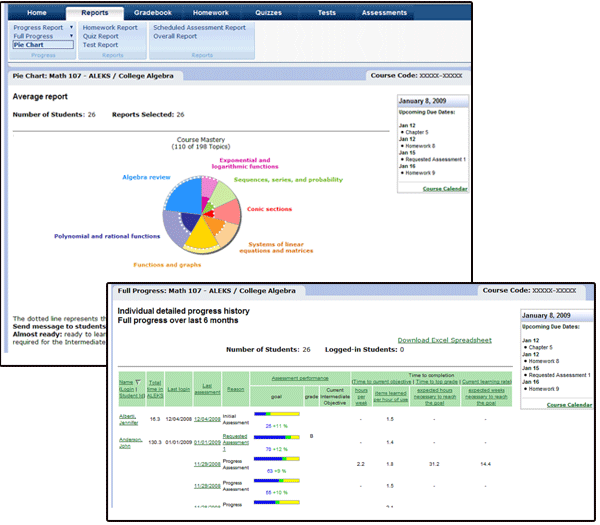Open the Full Progress dropdown arrow
Viewport: 600px width, 525px height.
click(71, 36)
